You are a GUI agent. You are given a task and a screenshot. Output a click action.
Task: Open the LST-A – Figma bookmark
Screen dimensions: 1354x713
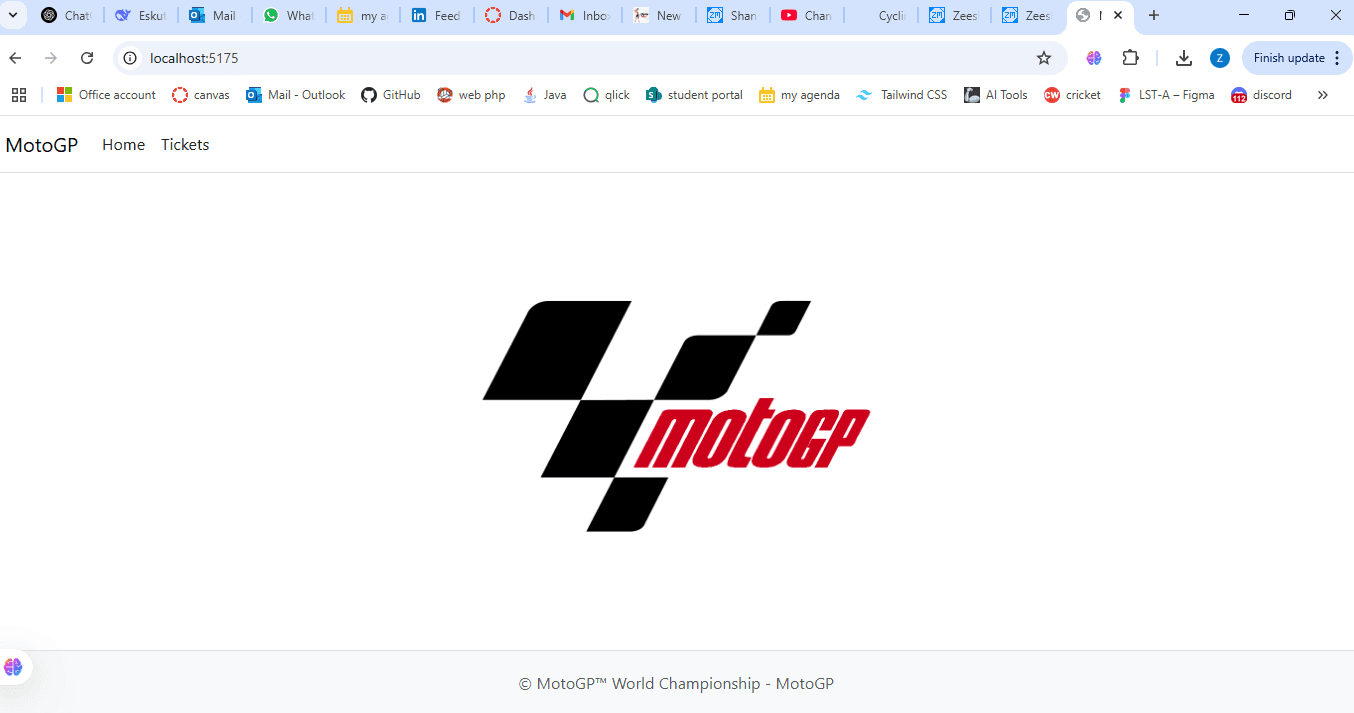click(1166, 95)
